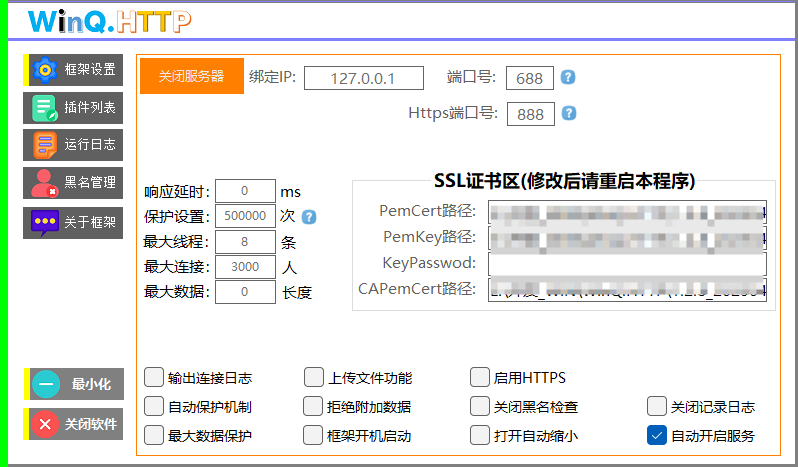Show help icon beside 保护设置
The width and height of the screenshot is (798, 467).
pos(309,217)
